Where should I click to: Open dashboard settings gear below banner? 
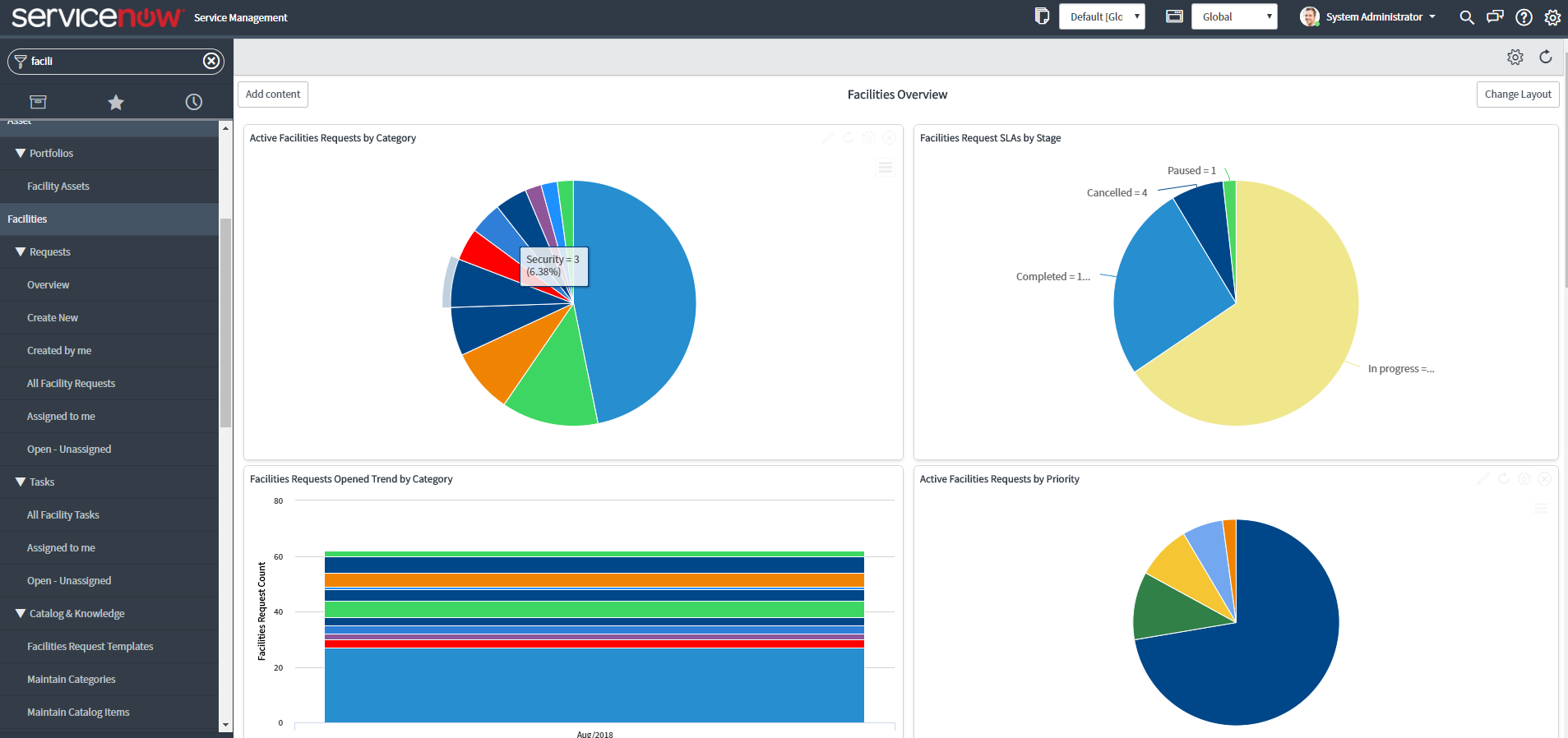[1515, 57]
